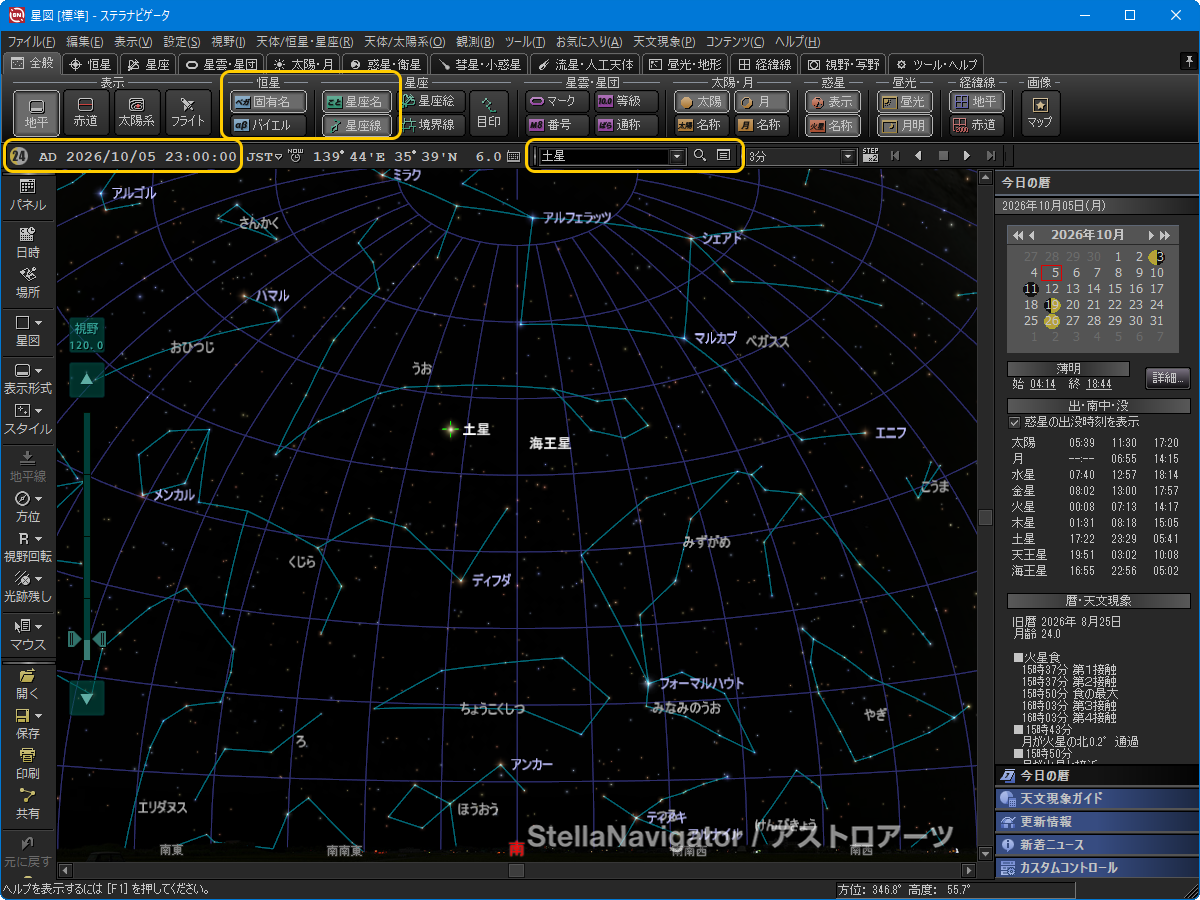This screenshot has width=1200, height=900.
Task: Click the 場所 location sidebar icon
Action: 28,283
